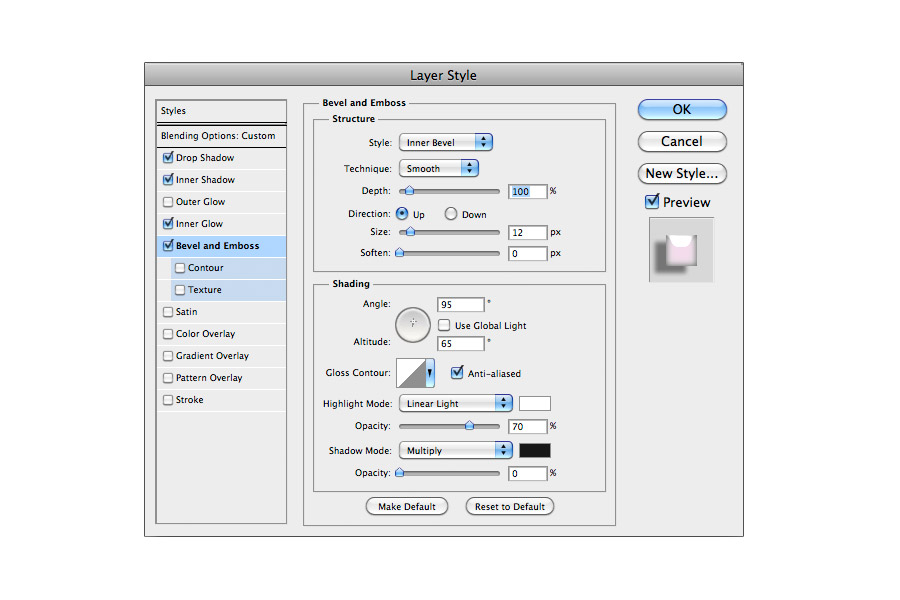Select the Drop Shadow row label
The width and height of the screenshot is (900, 600).
pyautogui.click(x=205, y=157)
